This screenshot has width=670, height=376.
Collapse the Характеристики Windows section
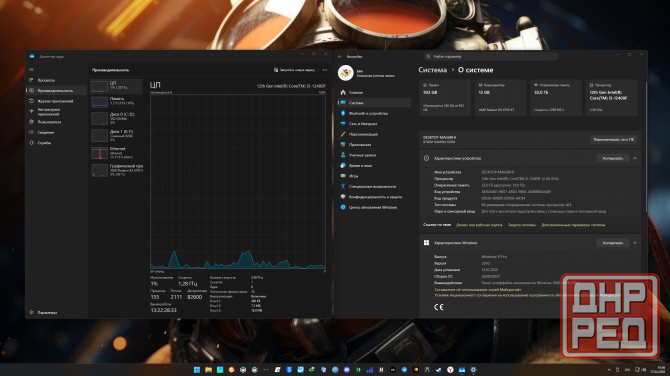click(x=635, y=243)
